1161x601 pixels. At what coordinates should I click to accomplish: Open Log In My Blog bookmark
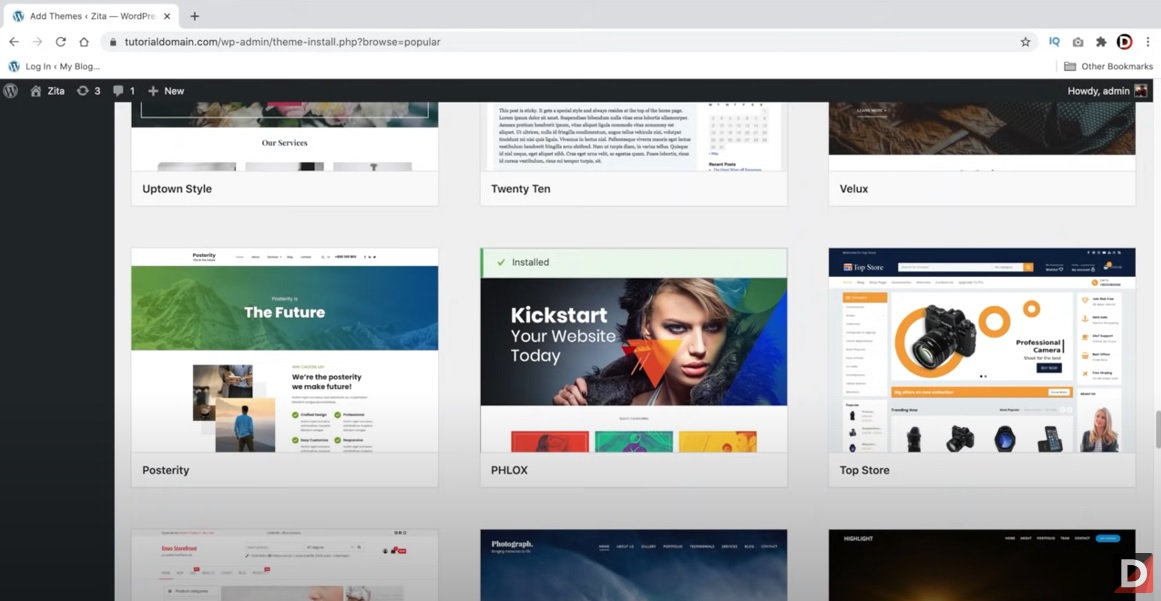(54, 66)
